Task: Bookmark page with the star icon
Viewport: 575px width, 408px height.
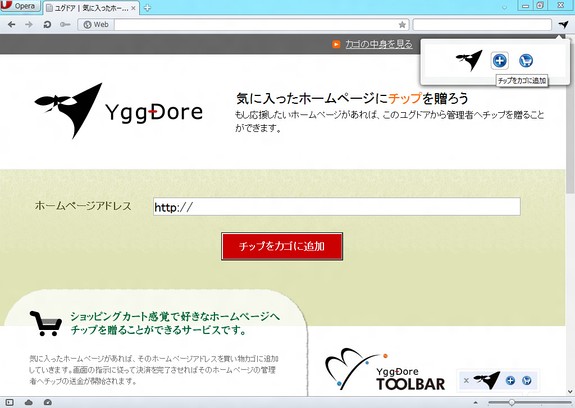Action: tap(402, 25)
